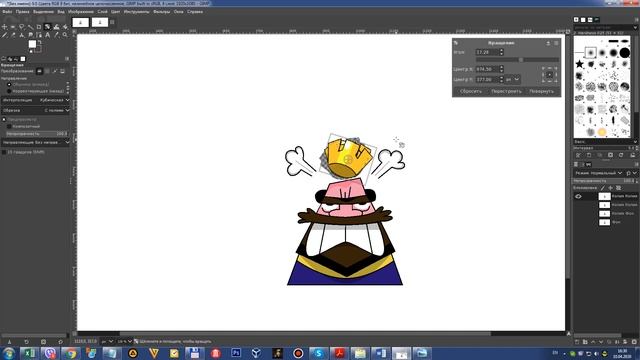Screen dimensions: 640x360
Task: Select the Zoom magnifier tool
Action: (65, 36)
